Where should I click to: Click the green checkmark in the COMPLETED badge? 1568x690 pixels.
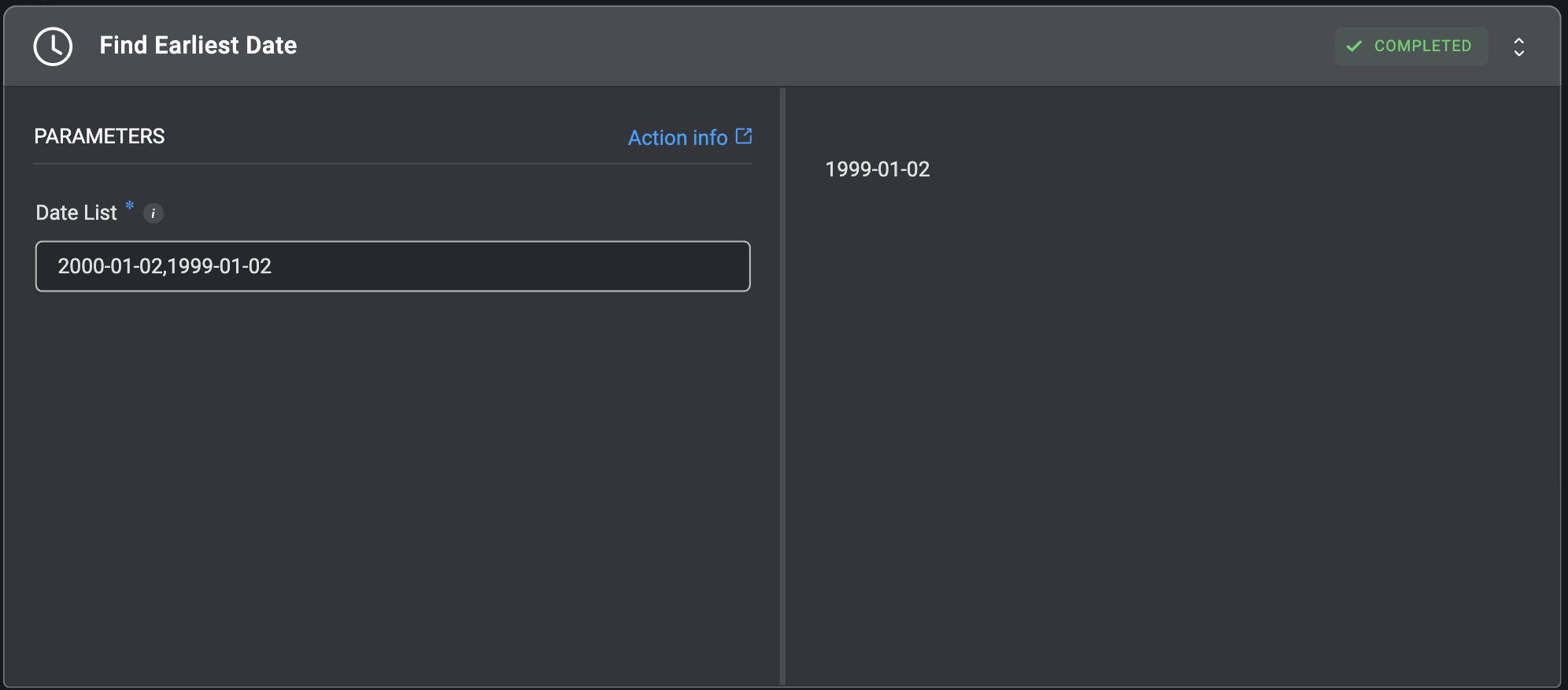tap(1354, 46)
